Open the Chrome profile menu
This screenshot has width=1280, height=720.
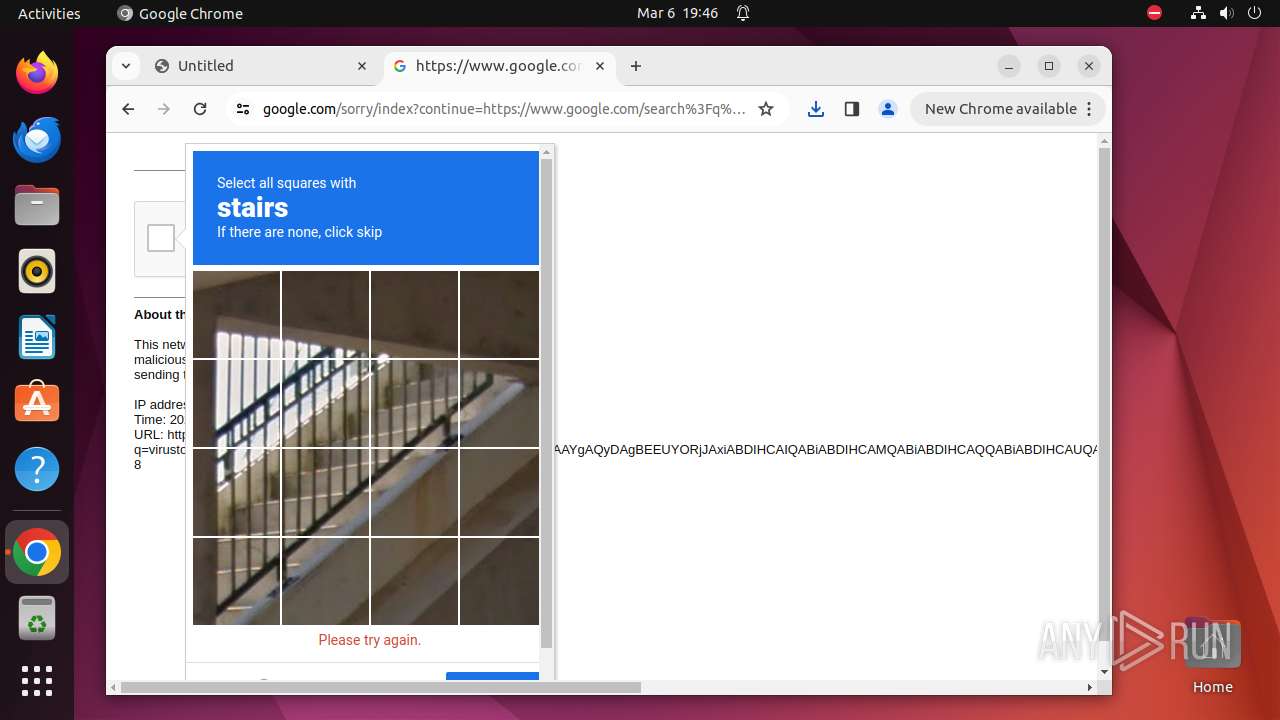(888, 109)
